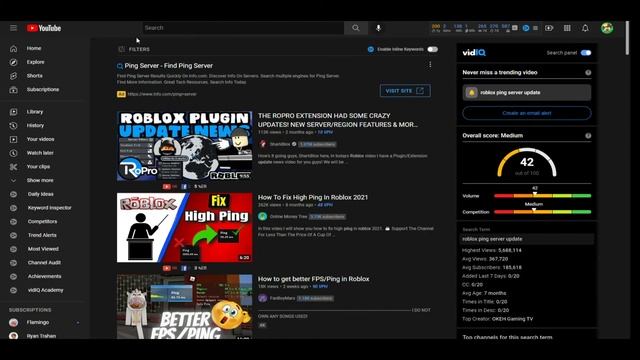Click help icon beside Never miss a trending video
640x360 pixels.
[x=588, y=73]
